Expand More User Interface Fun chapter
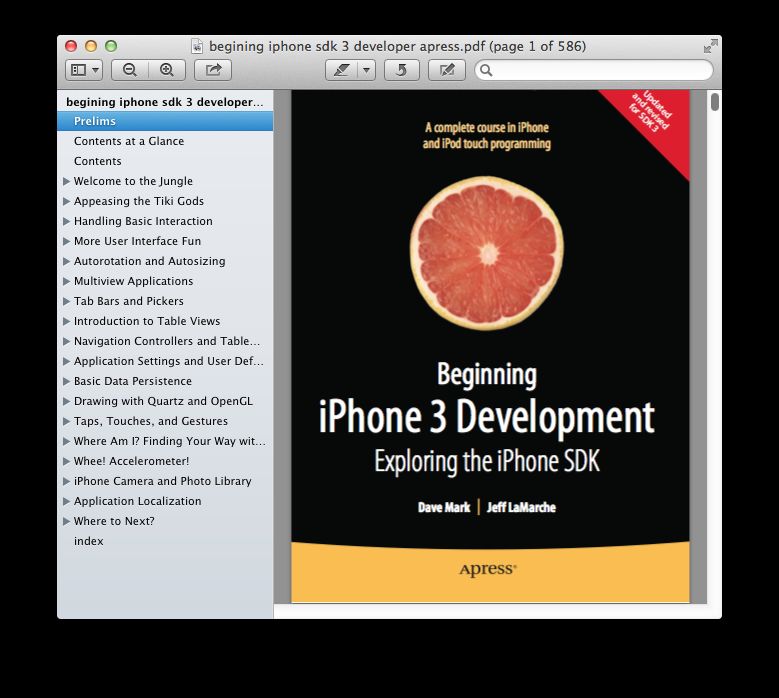Screen dimensions: 779x698 66,241
